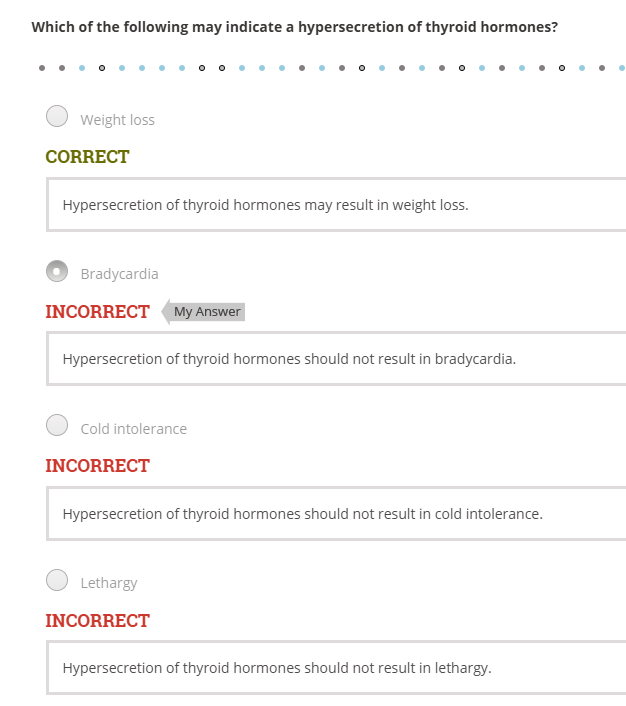Click the green CORRECT heading
Image resolution: width=626 pixels, height=706 pixels.
click(87, 157)
